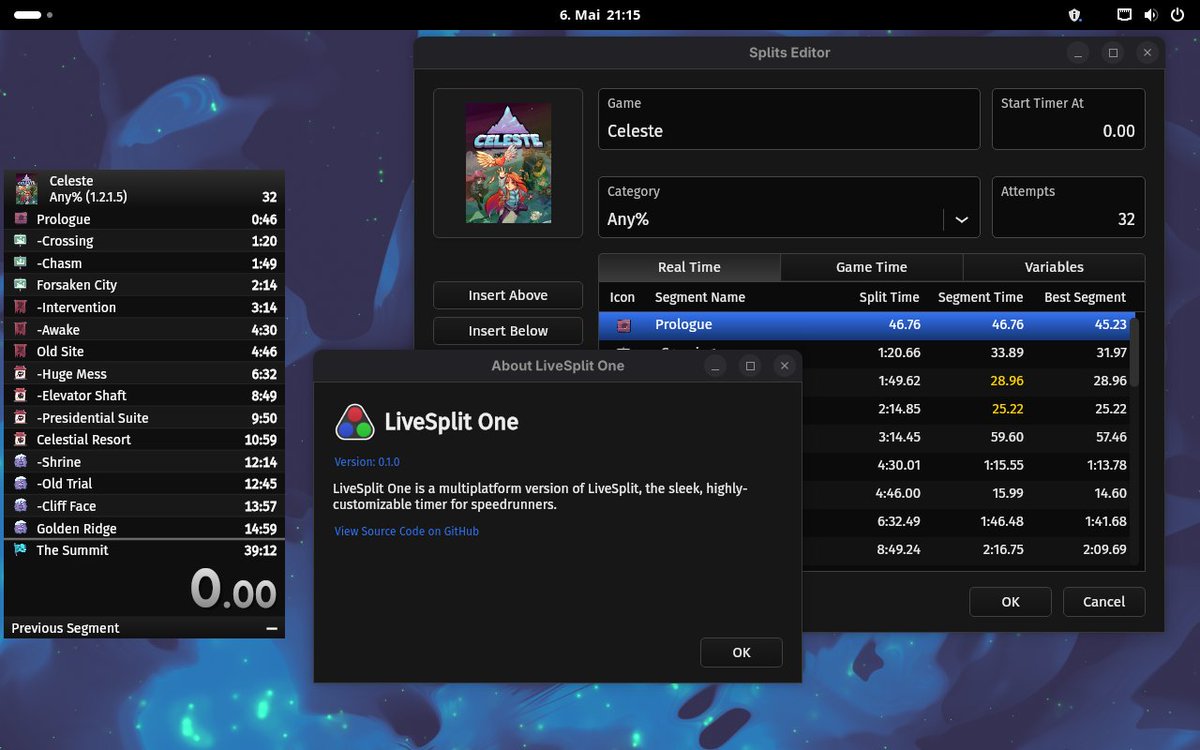Click the Insert Below button

click(x=508, y=331)
